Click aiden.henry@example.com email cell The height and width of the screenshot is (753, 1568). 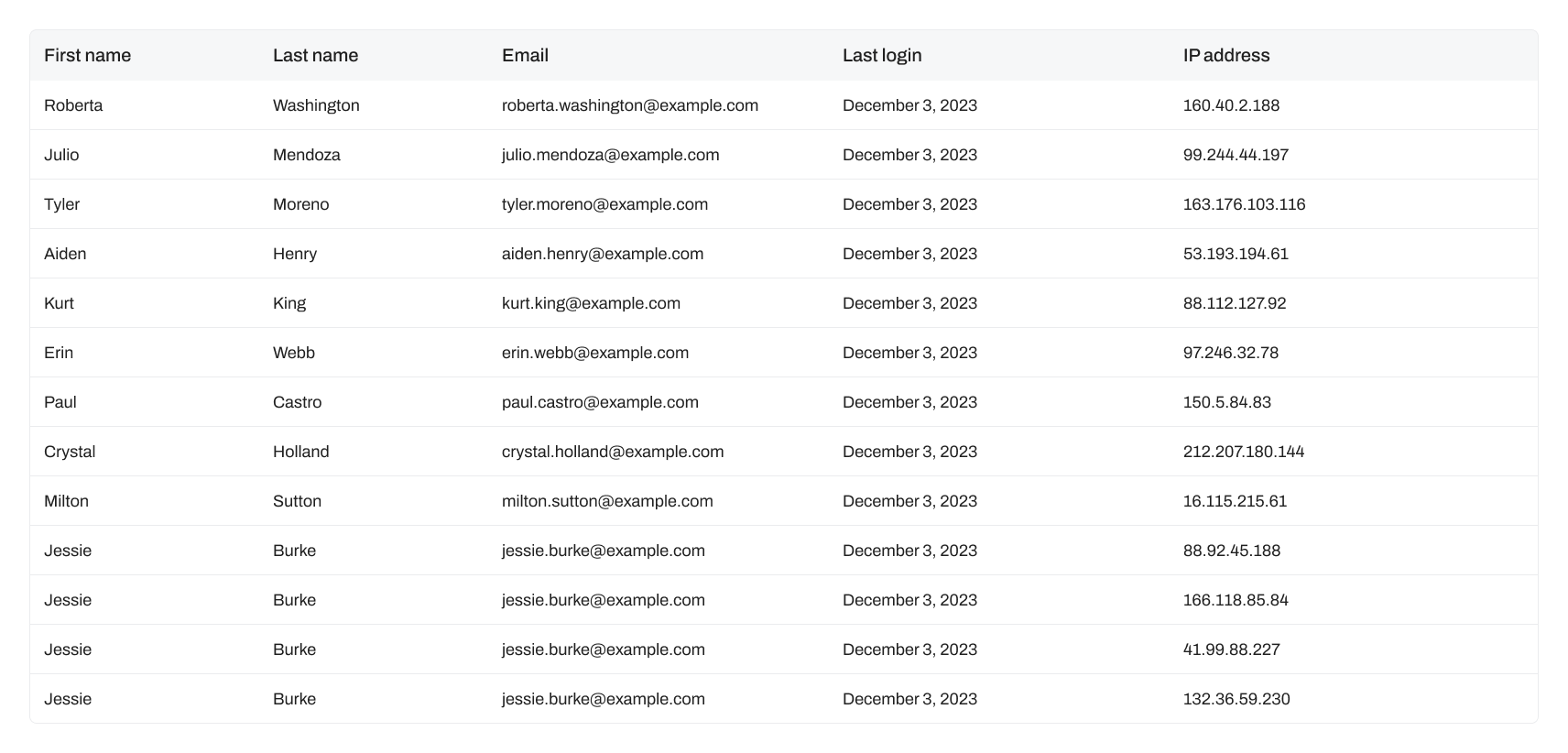point(602,254)
